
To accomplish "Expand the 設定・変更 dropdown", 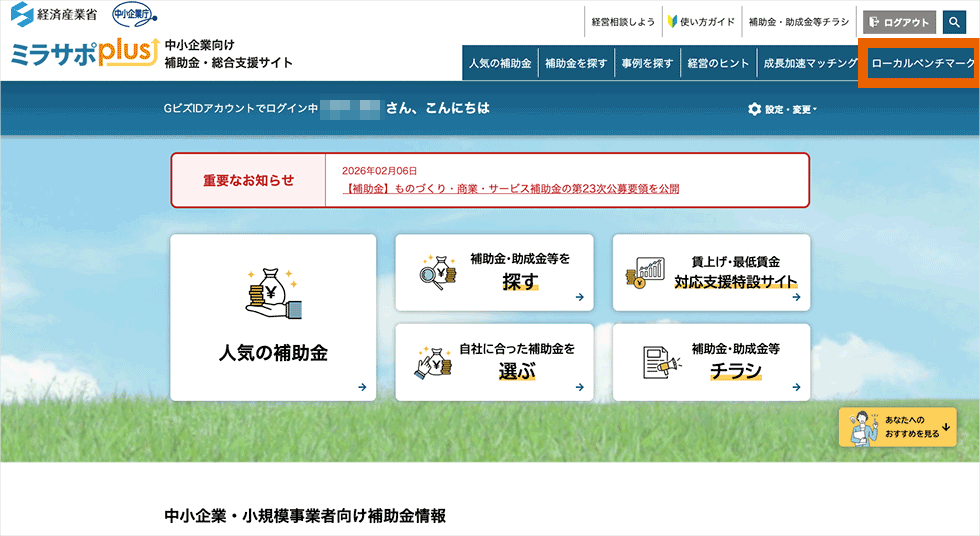I will (782, 109).
